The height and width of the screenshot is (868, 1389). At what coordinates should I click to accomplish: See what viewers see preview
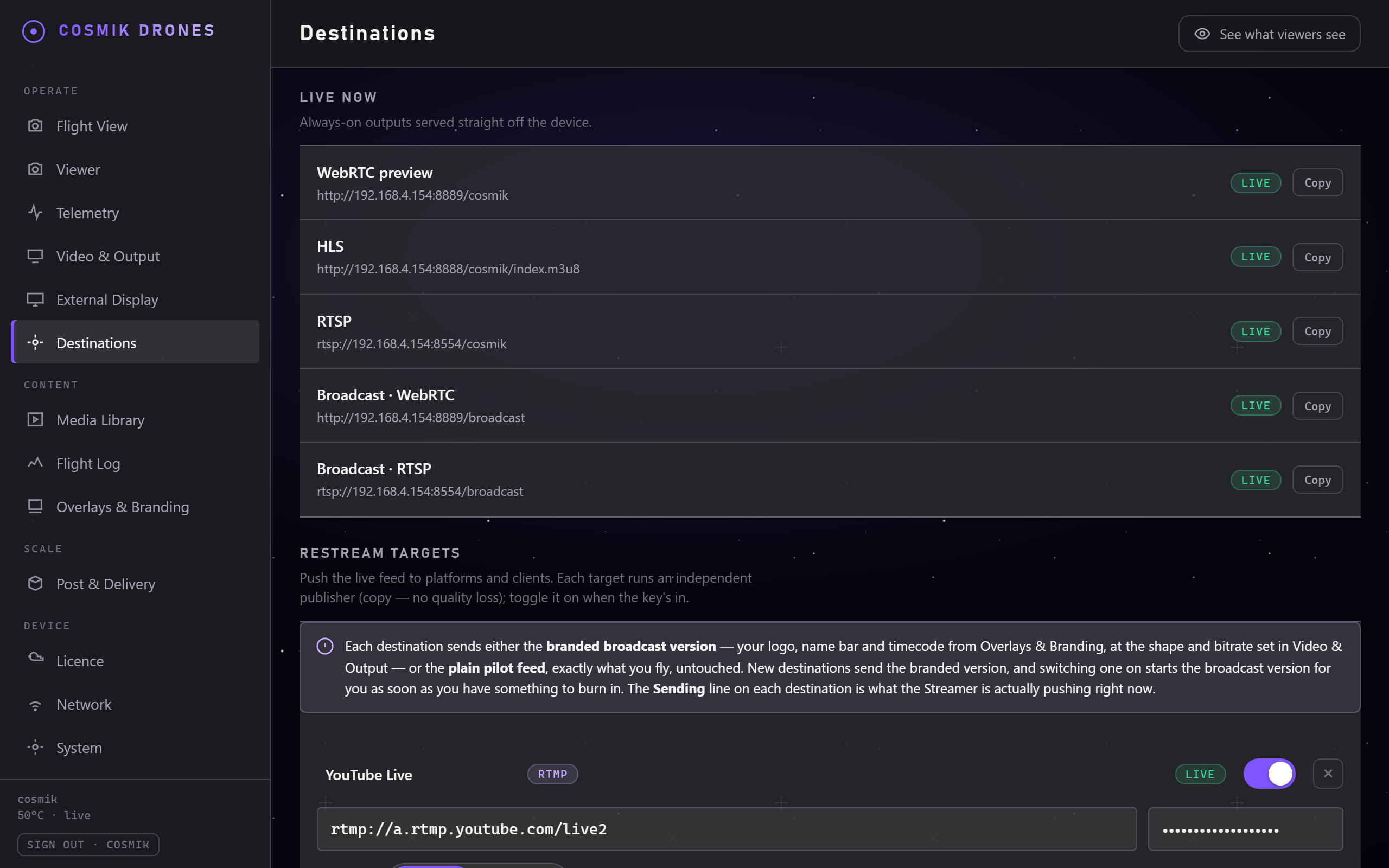[1269, 34]
